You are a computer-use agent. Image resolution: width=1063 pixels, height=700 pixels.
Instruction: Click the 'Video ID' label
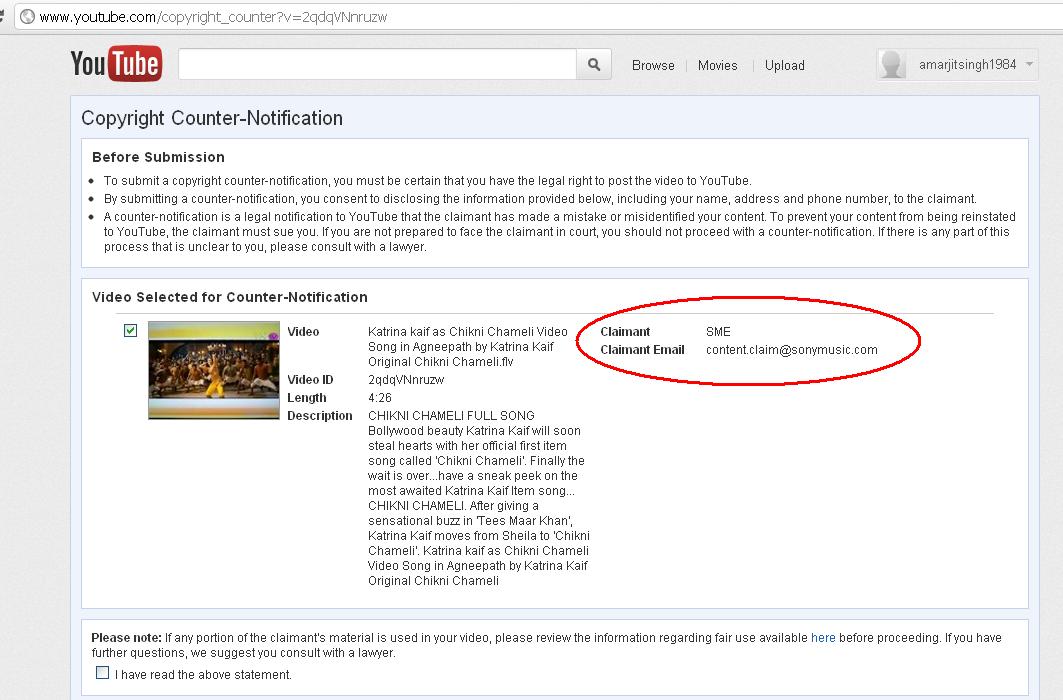[310, 379]
